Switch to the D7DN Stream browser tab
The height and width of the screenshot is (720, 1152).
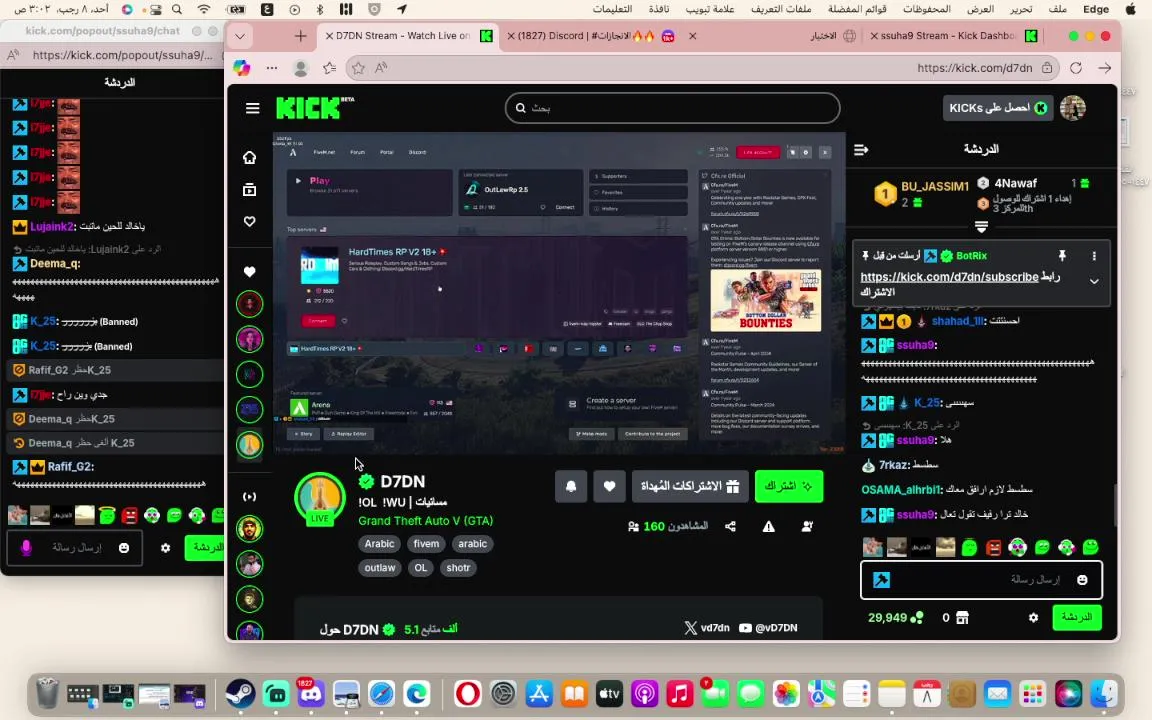click(x=407, y=35)
